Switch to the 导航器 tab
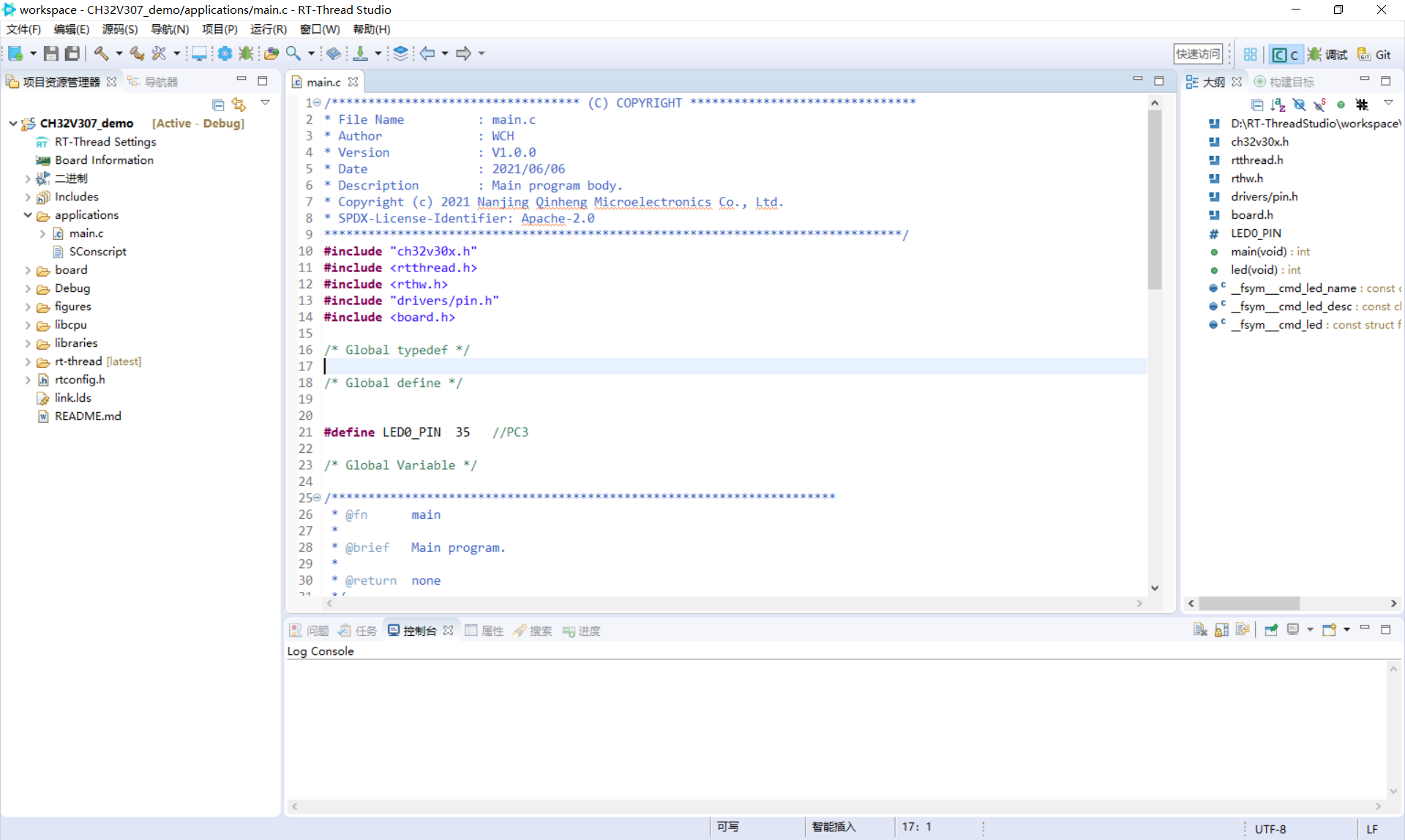1405x840 pixels. [x=153, y=81]
